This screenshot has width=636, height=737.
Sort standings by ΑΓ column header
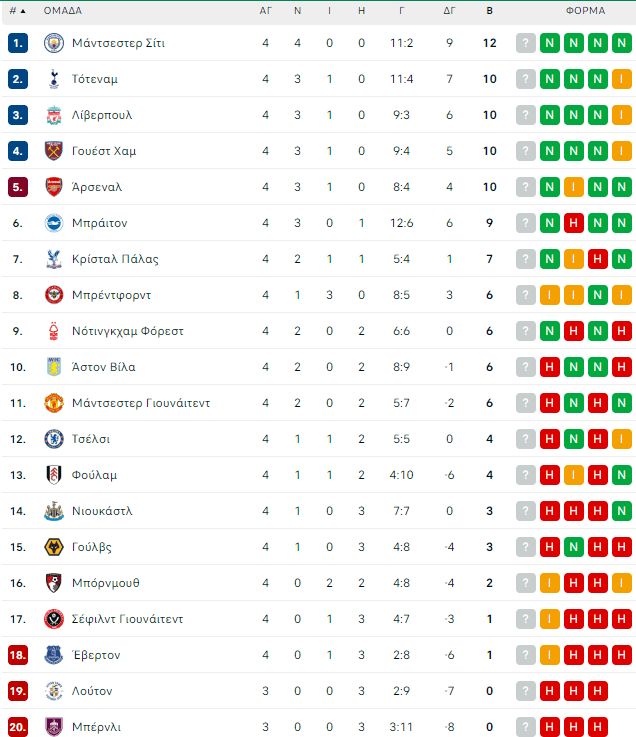pos(266,10)
